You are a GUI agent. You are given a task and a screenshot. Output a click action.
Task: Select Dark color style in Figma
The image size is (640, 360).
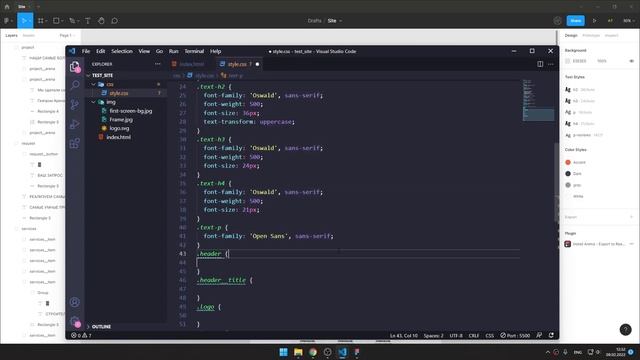point(573,173)
